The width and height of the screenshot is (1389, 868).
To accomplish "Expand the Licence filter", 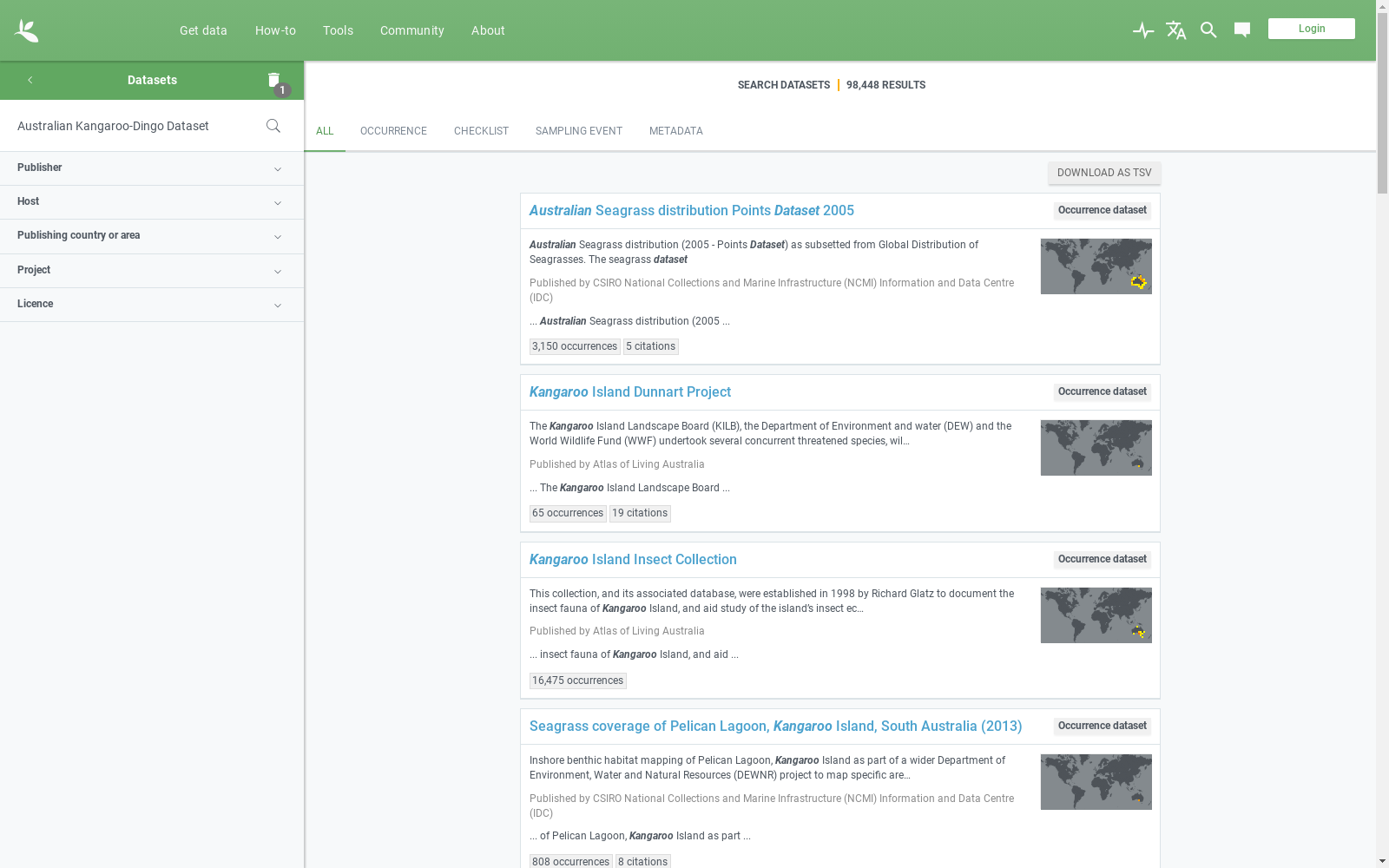I will coord(152,305).
